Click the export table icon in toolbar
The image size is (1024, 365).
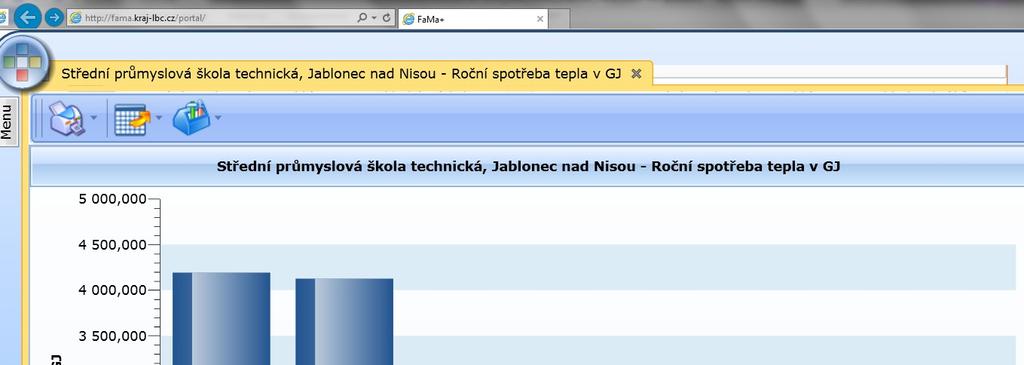(x=132, y=119)
